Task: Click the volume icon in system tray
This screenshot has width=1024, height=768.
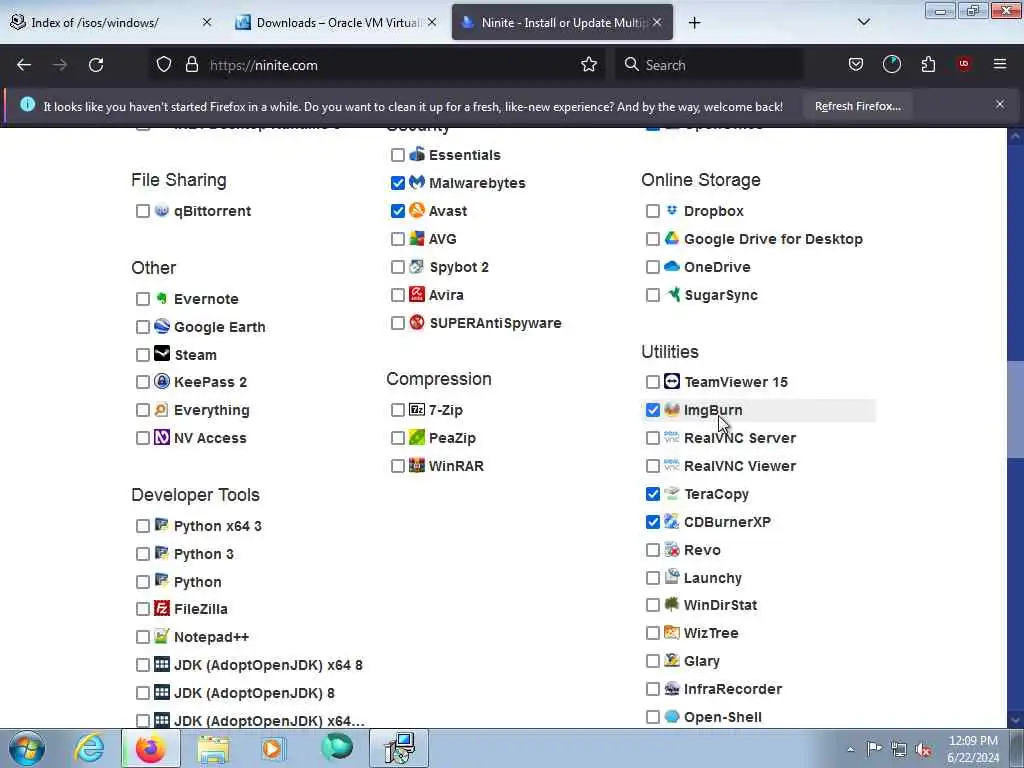Action: 924,750
